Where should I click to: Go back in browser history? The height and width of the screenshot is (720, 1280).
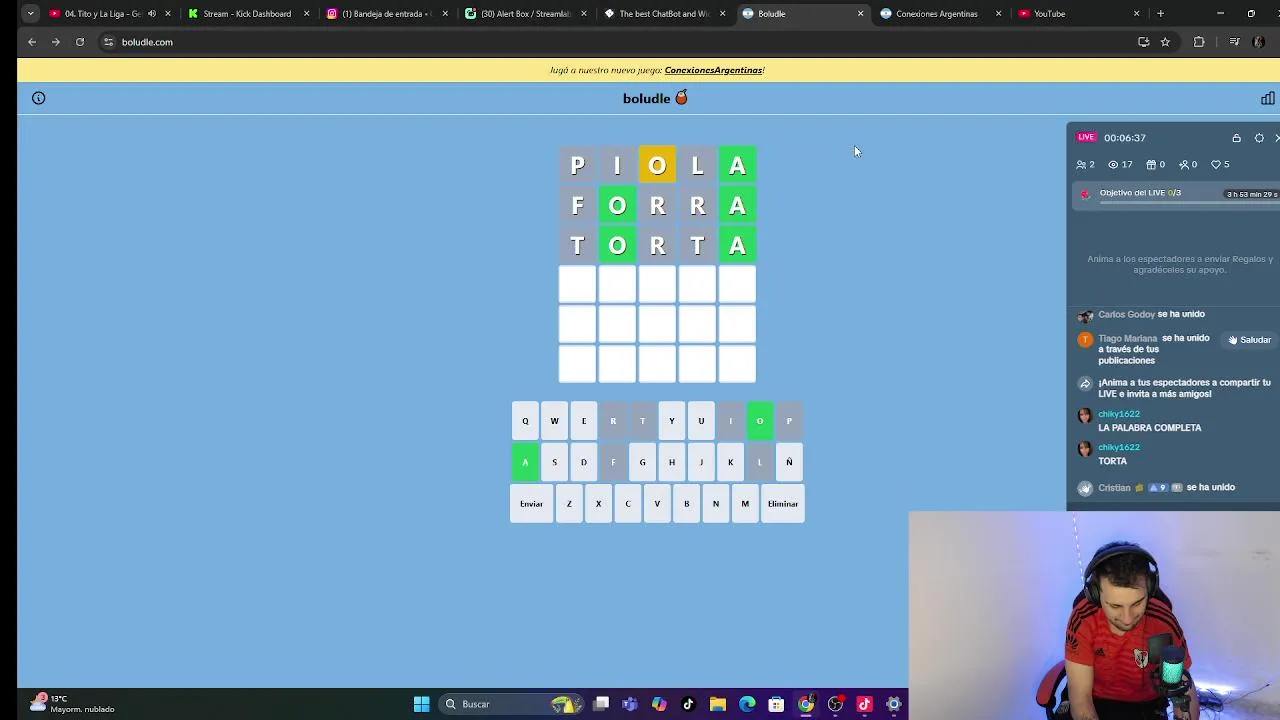(x=32, y=42)
